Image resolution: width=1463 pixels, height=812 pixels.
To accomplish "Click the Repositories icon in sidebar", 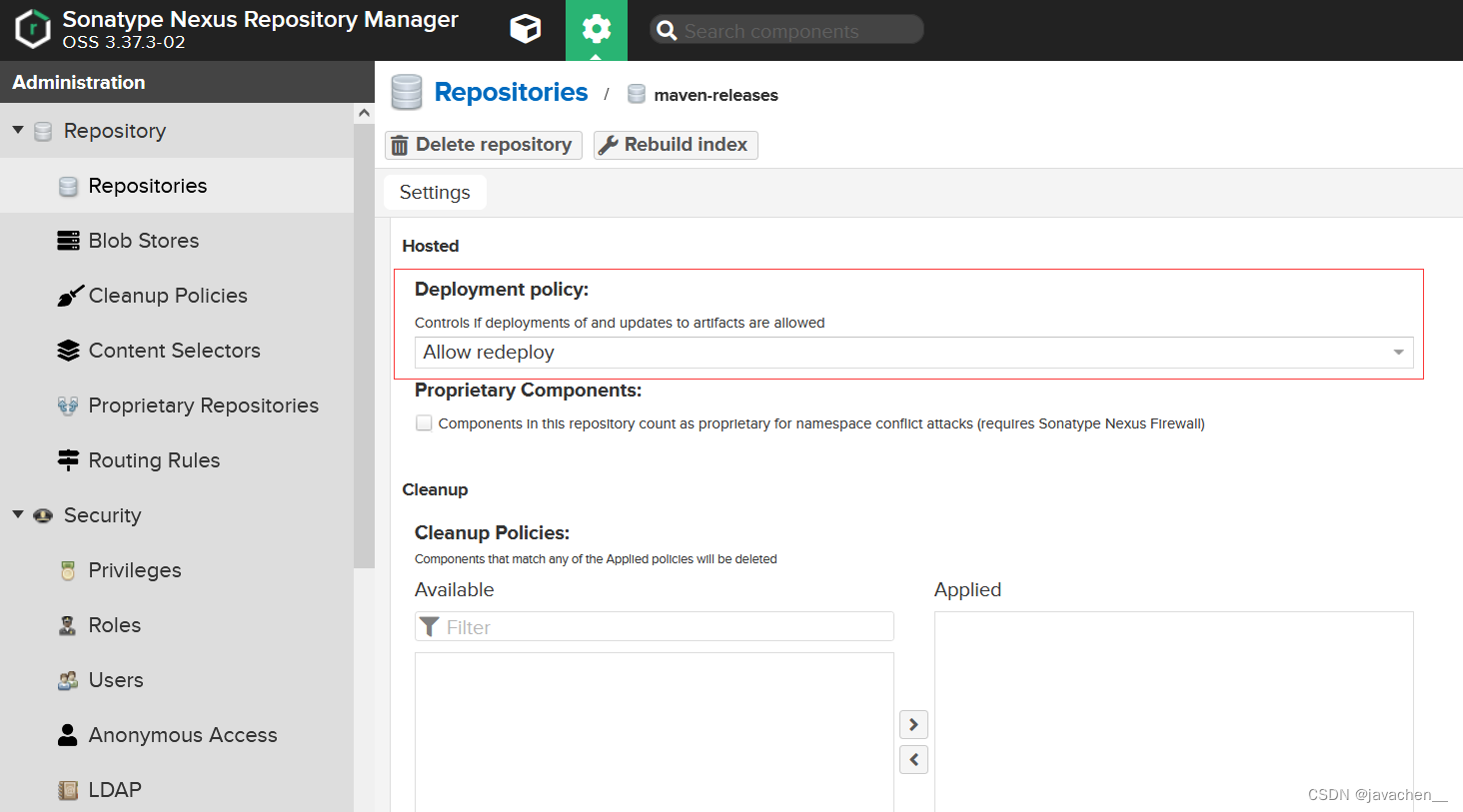I will pyautogui.click(x=68, y=187).
